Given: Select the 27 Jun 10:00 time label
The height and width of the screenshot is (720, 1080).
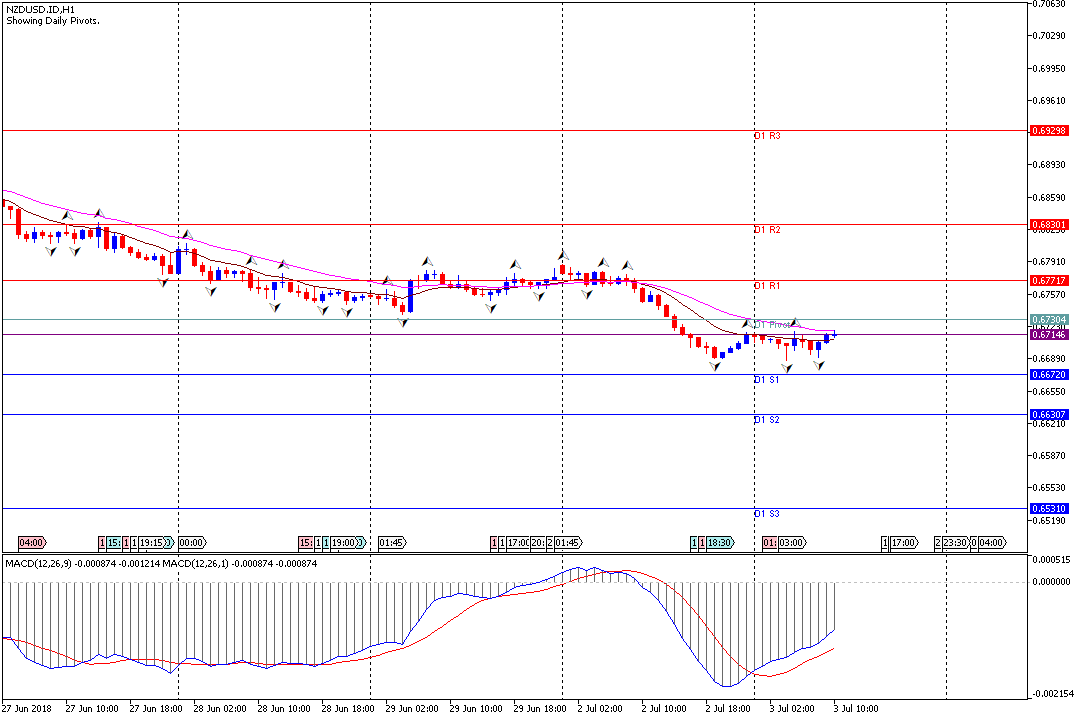Looking at the screenshot, I should [92, 708].
